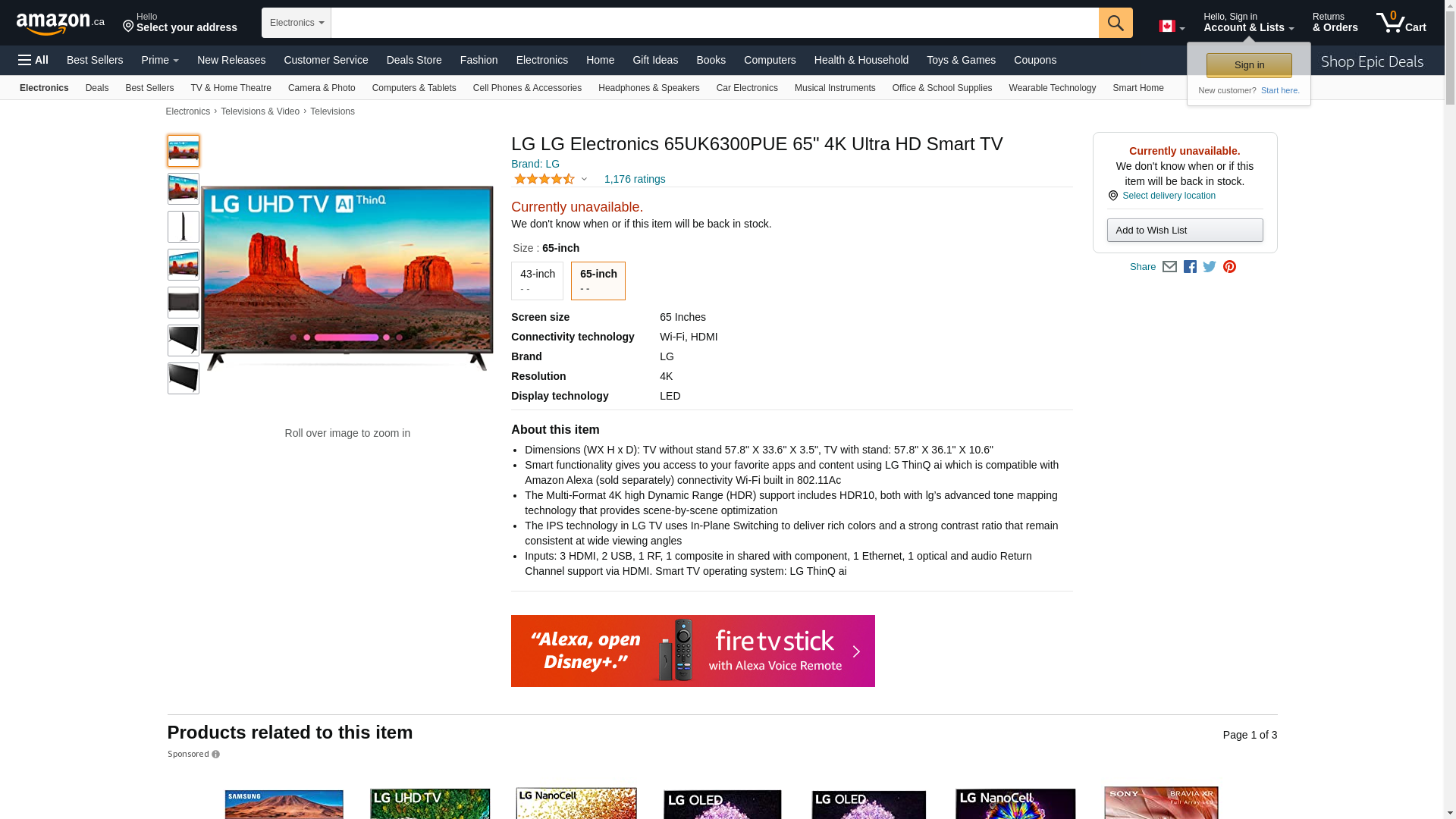Select the side-profile TV thumbnail image
The width and height of the screenshot is (1456, 819).
(x=184, y=227)
